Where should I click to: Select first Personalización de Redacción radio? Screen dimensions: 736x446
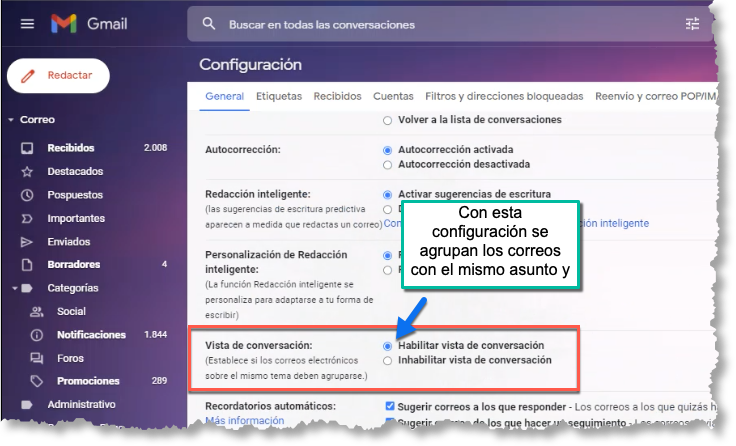387,255
